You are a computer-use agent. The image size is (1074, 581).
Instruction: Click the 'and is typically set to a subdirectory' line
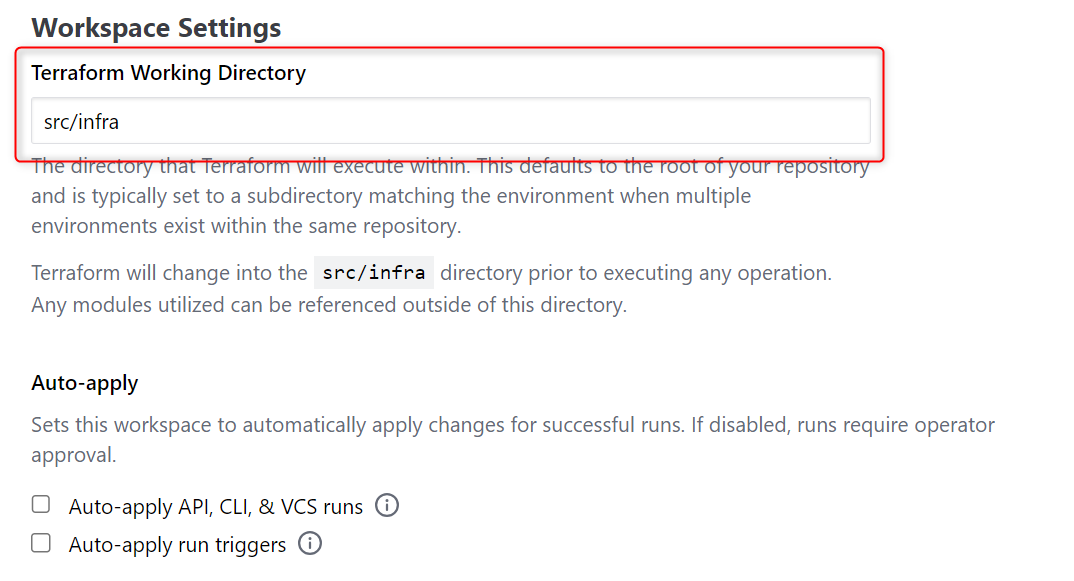pos(390,196)
